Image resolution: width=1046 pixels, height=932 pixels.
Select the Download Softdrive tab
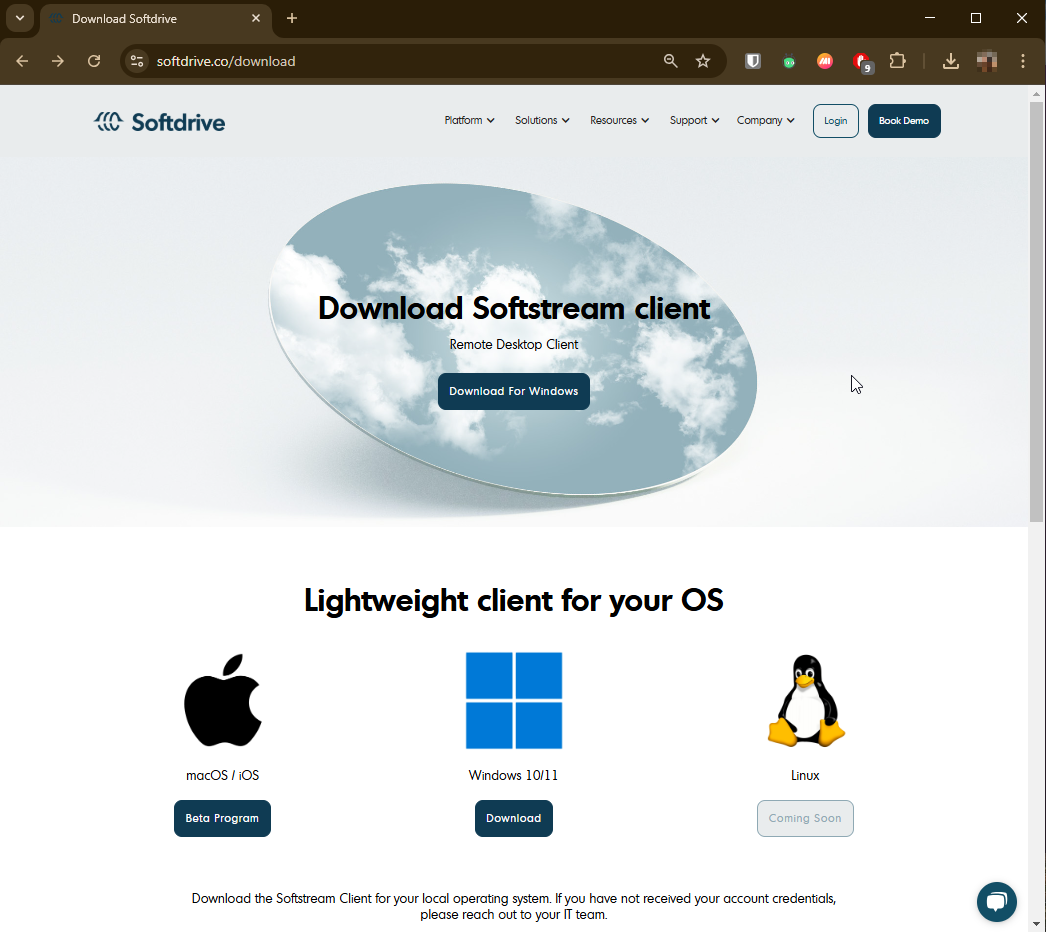[x=155, y=19]
